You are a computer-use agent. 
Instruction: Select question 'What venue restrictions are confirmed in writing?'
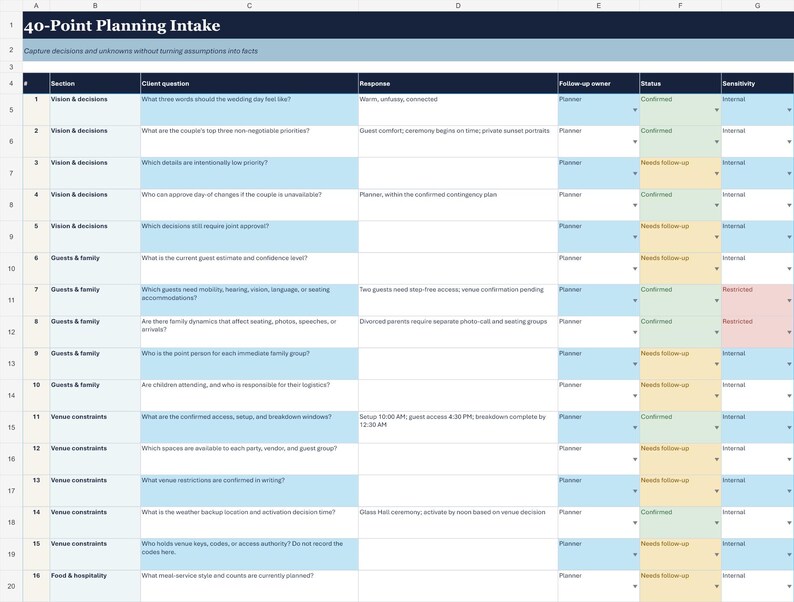(249, 491)
